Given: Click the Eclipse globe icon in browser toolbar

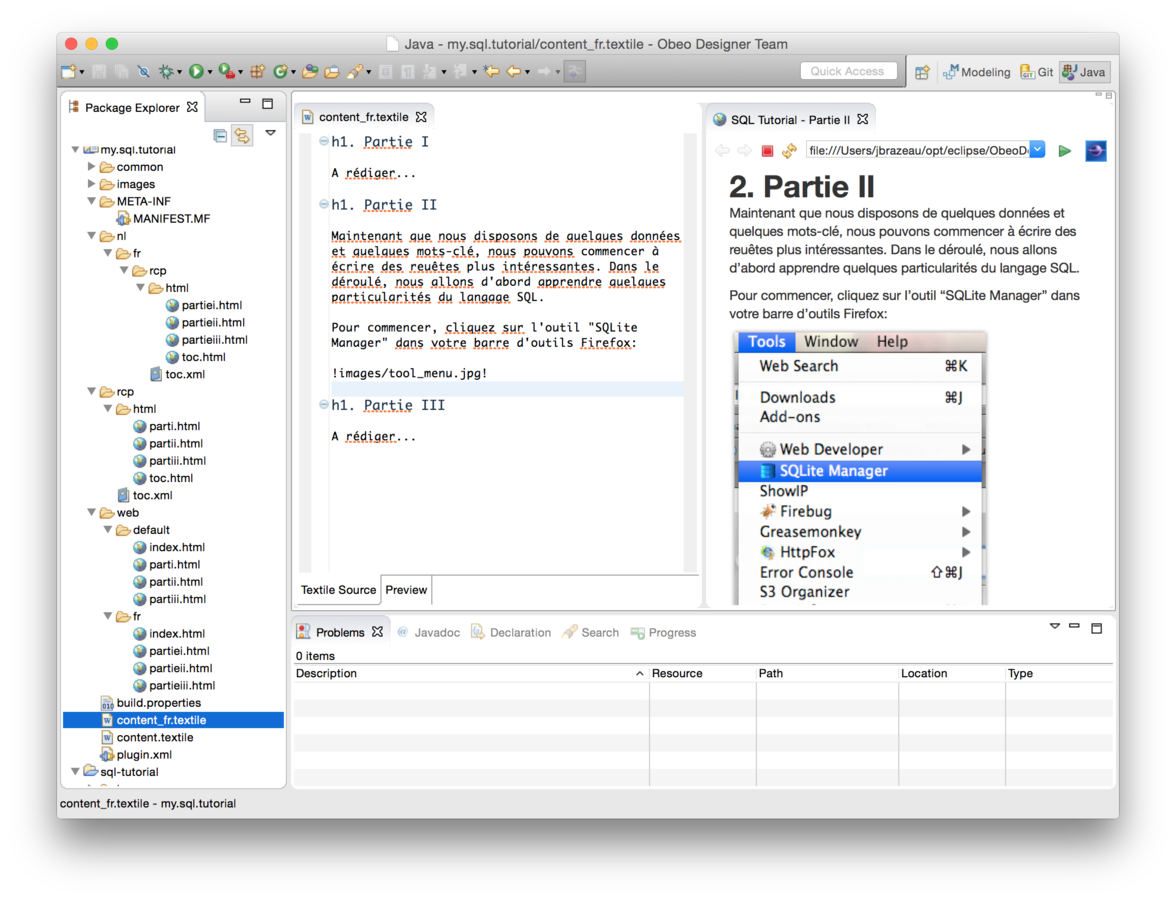Looking at the screenshot, I should 1096,151.
